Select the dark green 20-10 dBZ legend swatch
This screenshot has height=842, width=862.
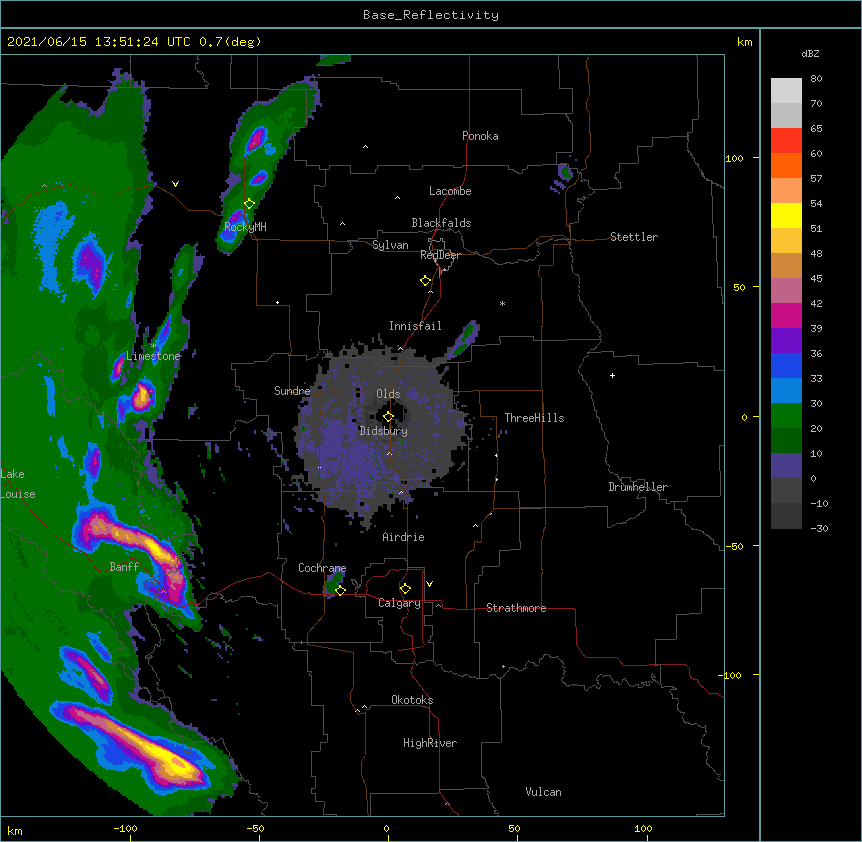coord(786,441)
